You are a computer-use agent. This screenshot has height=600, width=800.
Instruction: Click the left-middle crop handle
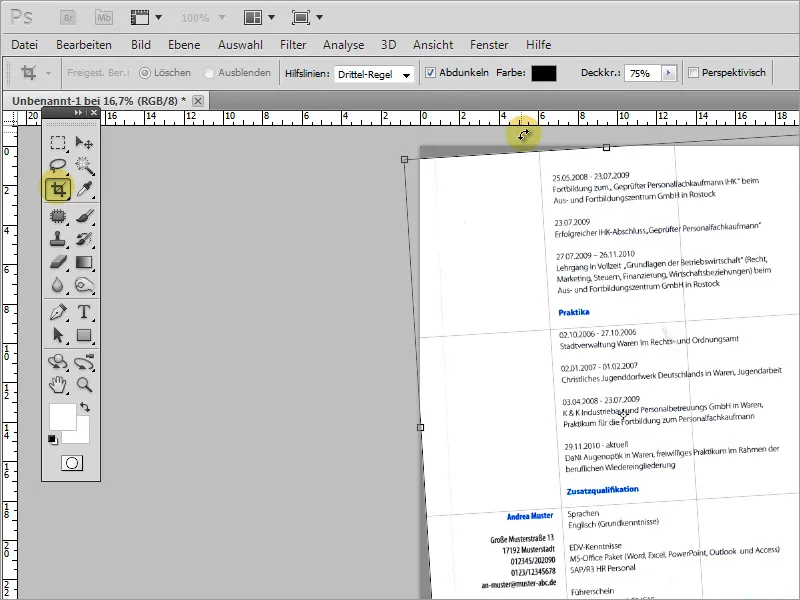click(x=420, y=428)
